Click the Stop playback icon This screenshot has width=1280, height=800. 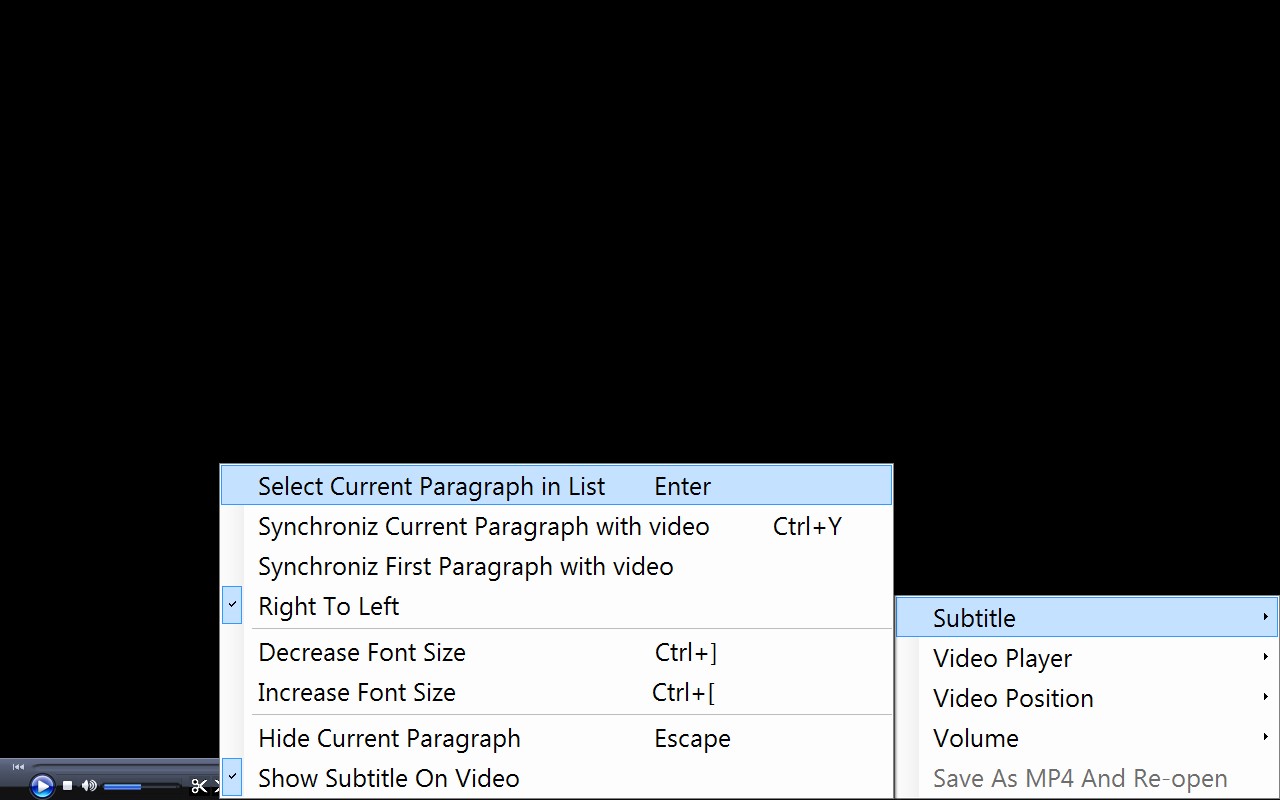[67, 785]
